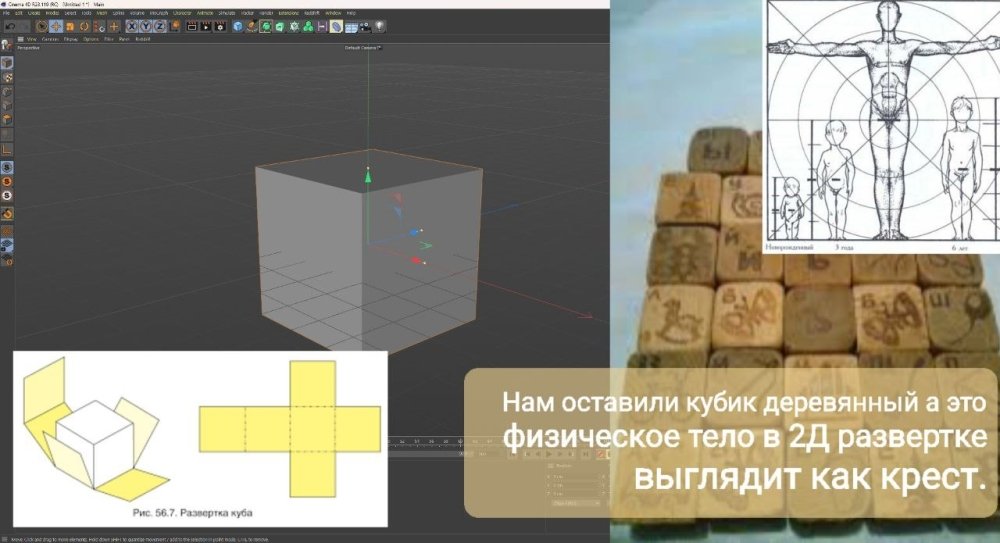
Task: Select the Move tool in toolbar
Action: point(55,27)
